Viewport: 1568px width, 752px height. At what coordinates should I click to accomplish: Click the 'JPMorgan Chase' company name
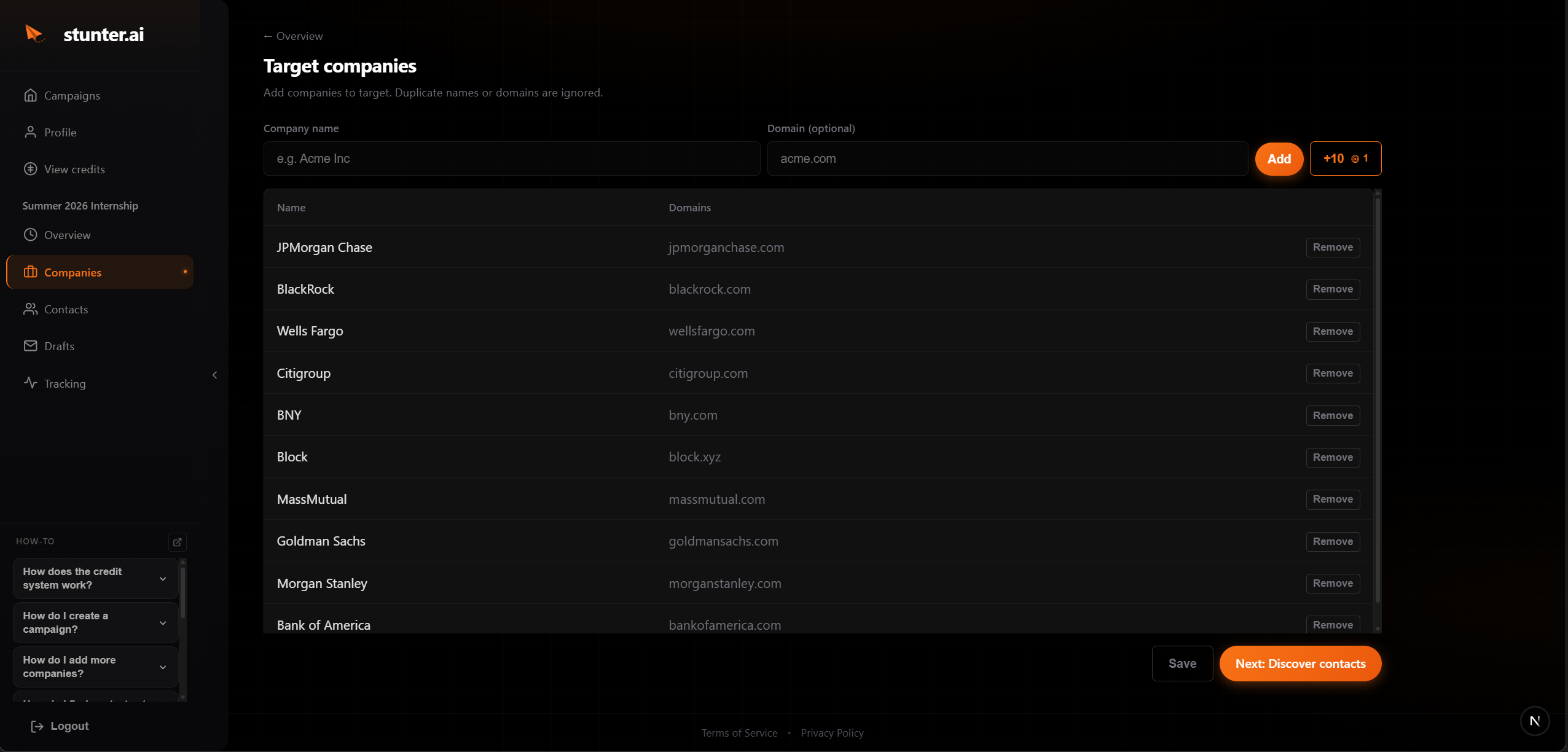(324, 248)
